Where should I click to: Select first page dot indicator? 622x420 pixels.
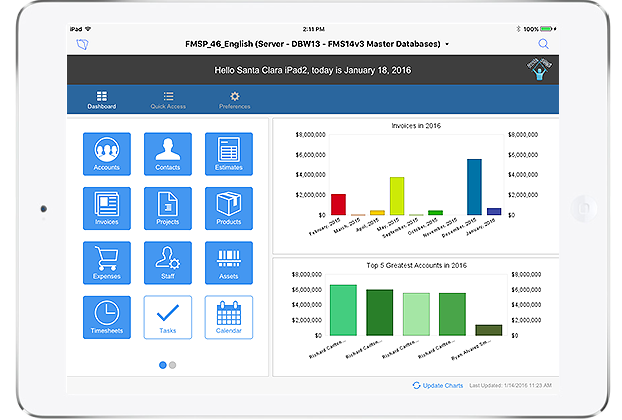(x=163, y=365)
